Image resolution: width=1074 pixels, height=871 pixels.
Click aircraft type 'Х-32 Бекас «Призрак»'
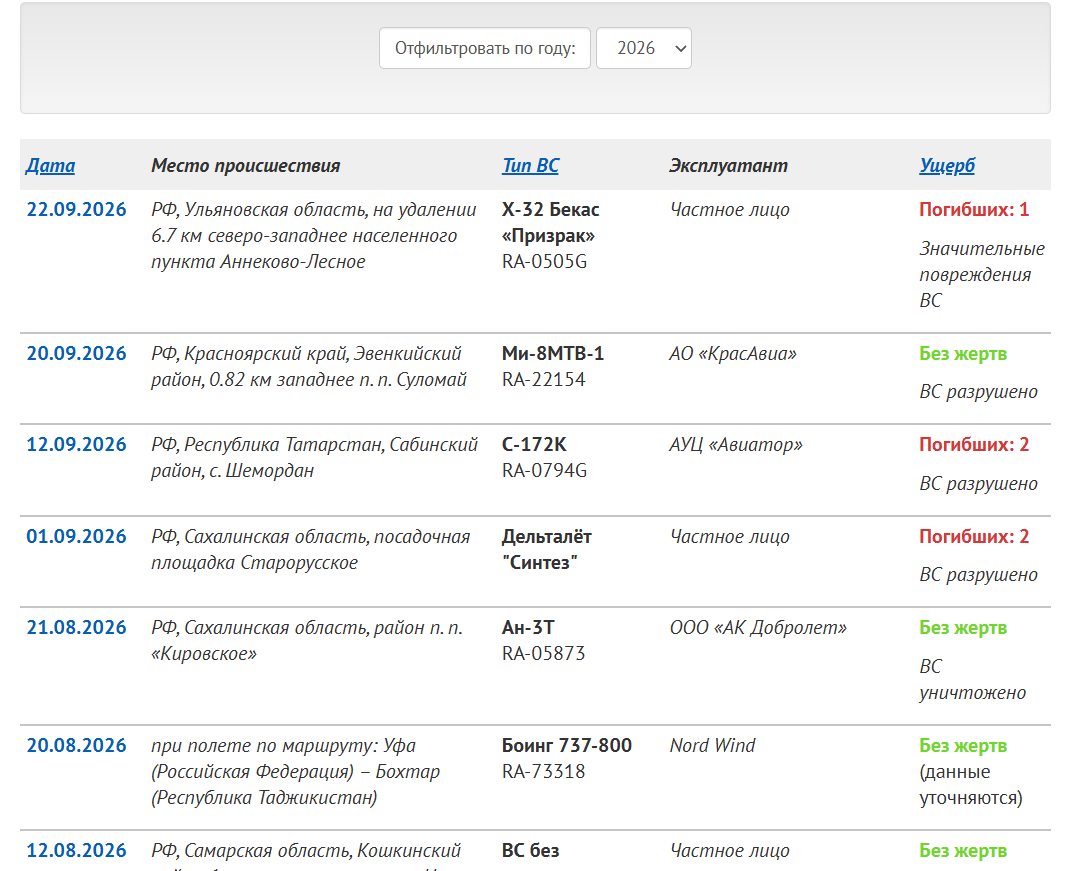pos(551,223)
